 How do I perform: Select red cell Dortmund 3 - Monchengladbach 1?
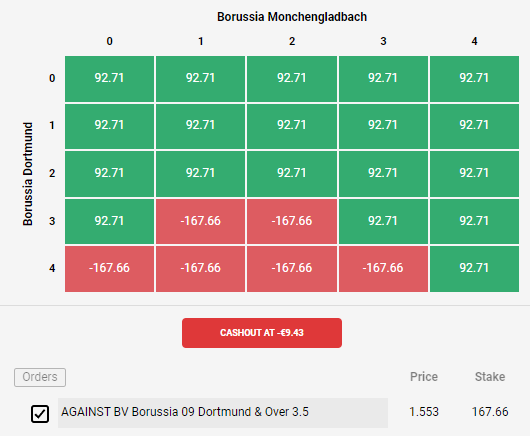(x=200, y=221)
